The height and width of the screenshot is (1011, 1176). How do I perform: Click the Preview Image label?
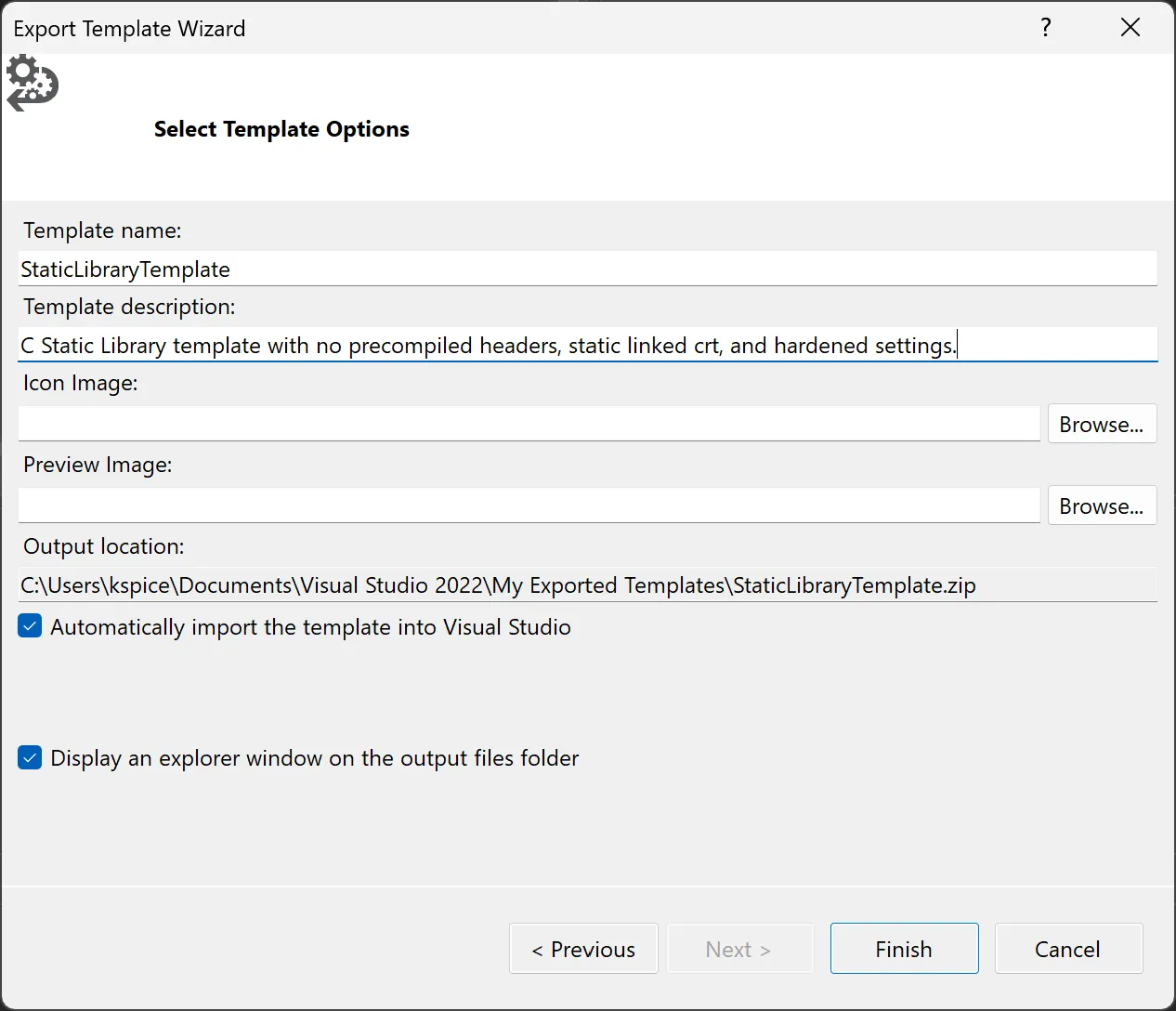98,465
